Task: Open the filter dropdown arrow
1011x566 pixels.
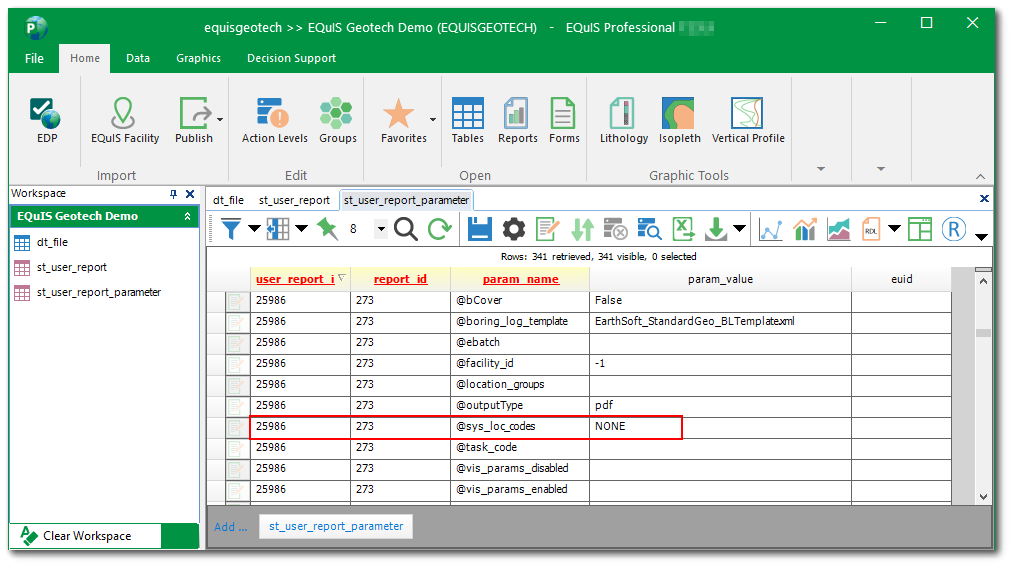Action: click(255, 228)
